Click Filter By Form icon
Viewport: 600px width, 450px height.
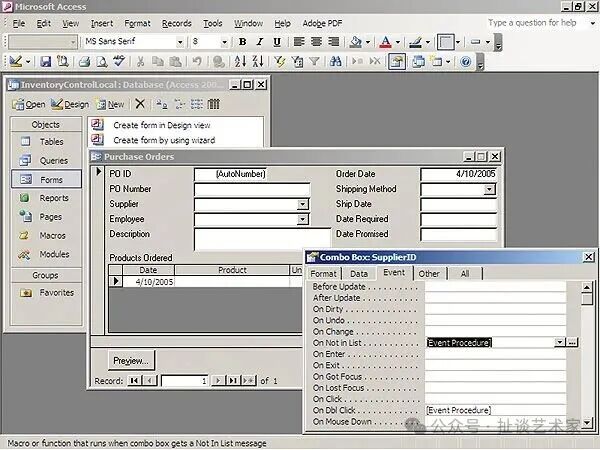pos(297,62)
